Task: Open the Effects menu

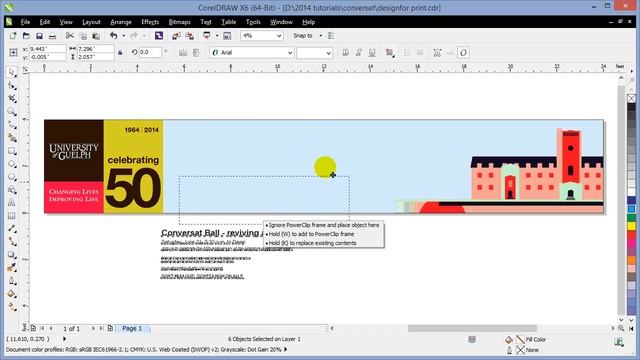Action: coord(150,22)
